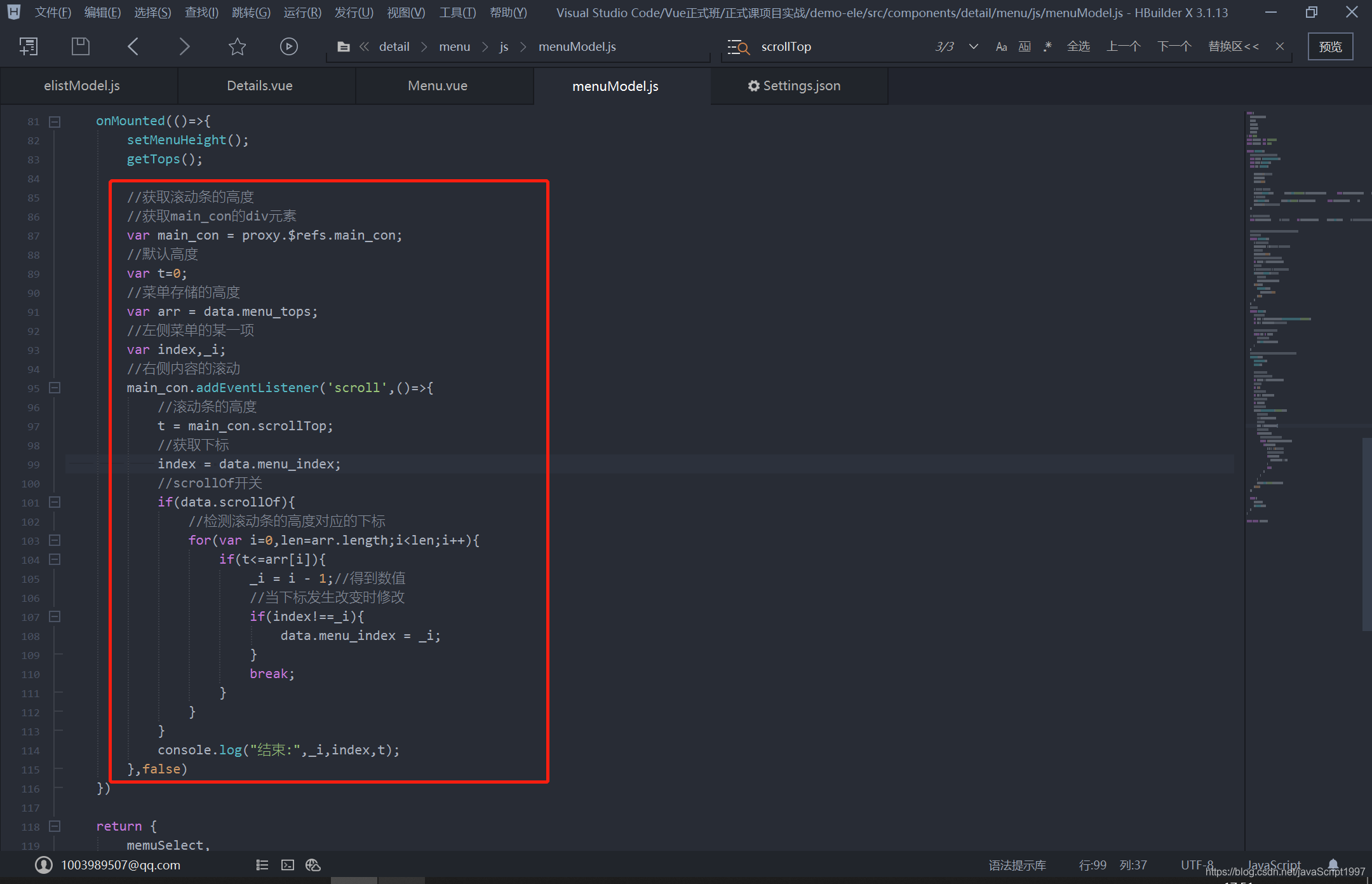Open search history dropdown arrow
This screenshot has width=1372, height=884.
click(973, 46)
